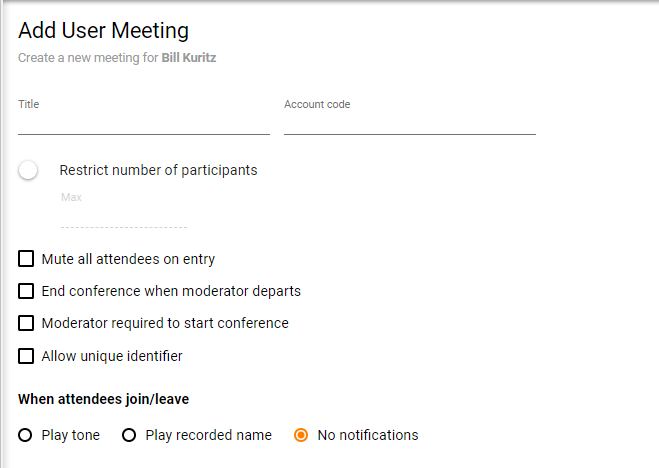Check the Mute all attendees on entry box
The image size is (659, 468).
pyautogui.click(x=27, y=260)
